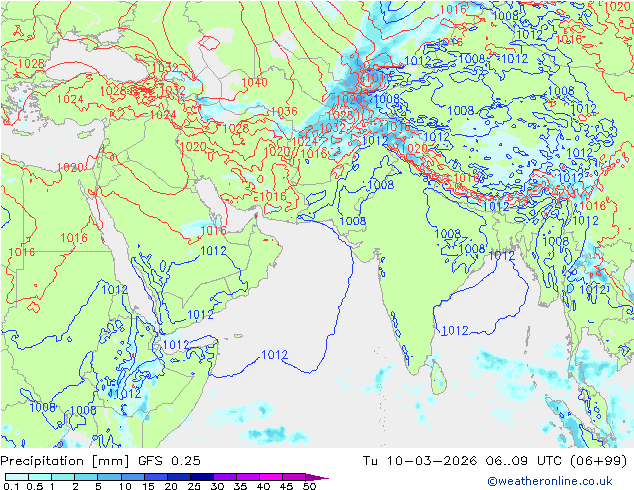Click the '1012' label at the Gulf of Aden

[176, 344]
